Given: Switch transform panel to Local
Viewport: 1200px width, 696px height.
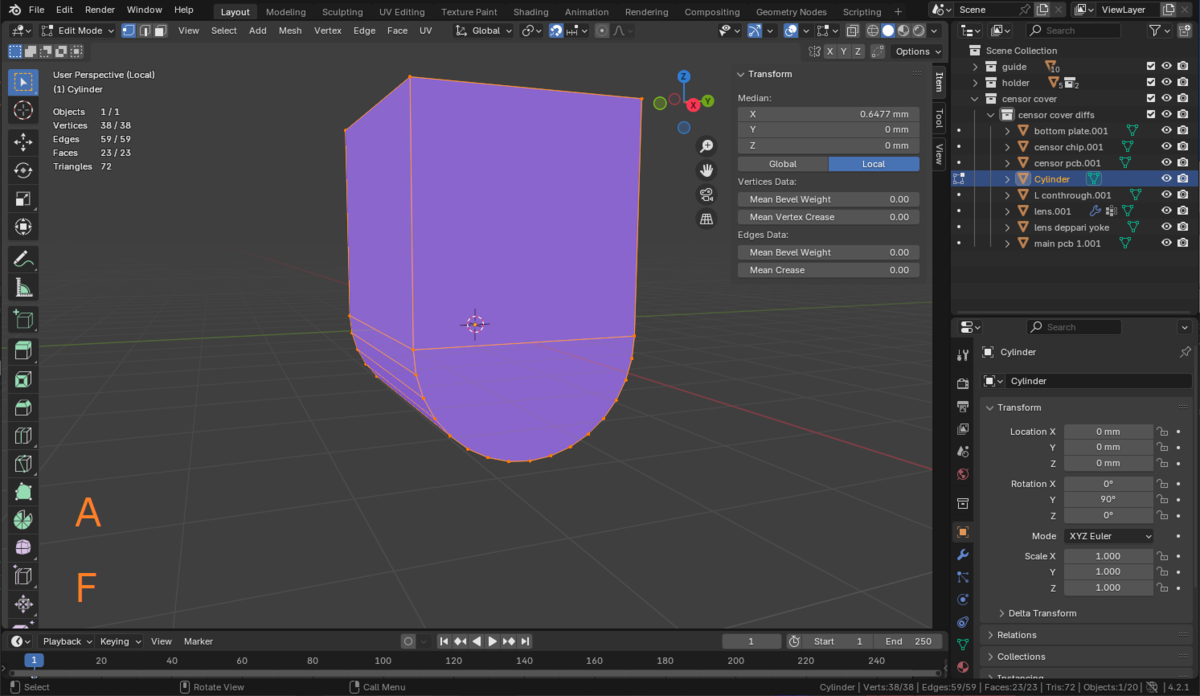Looking at the screenshot, I should pyautogui.click(x=873, y=164).
